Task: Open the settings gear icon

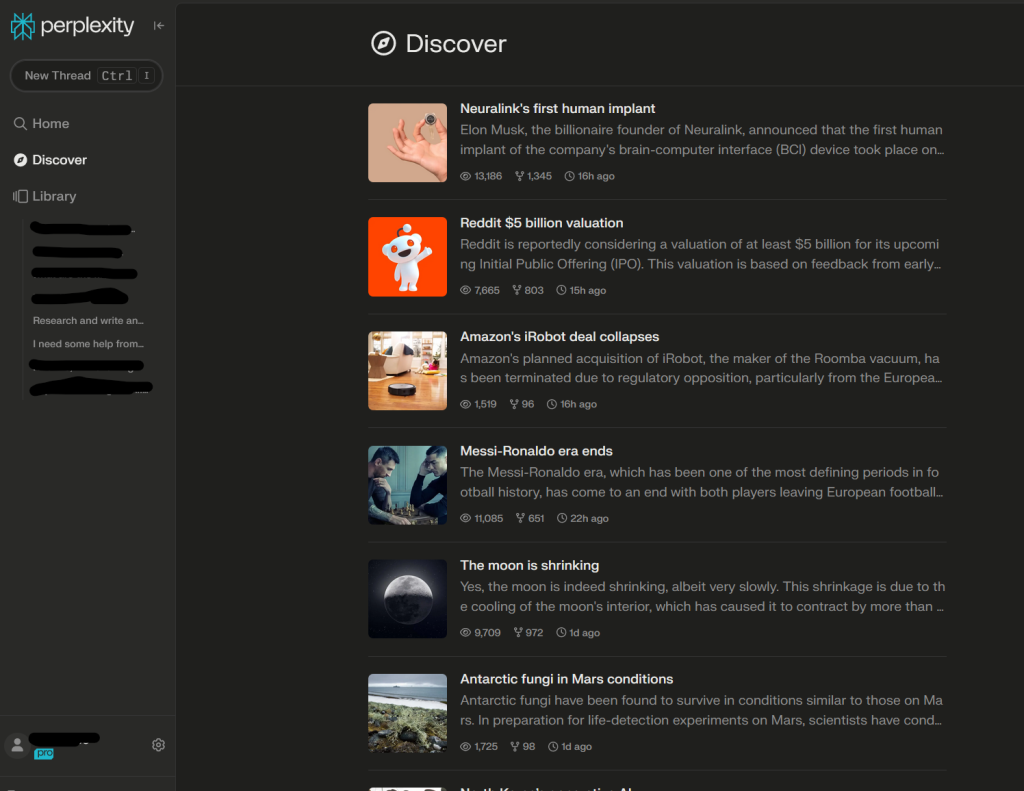Action: [158, 745]
